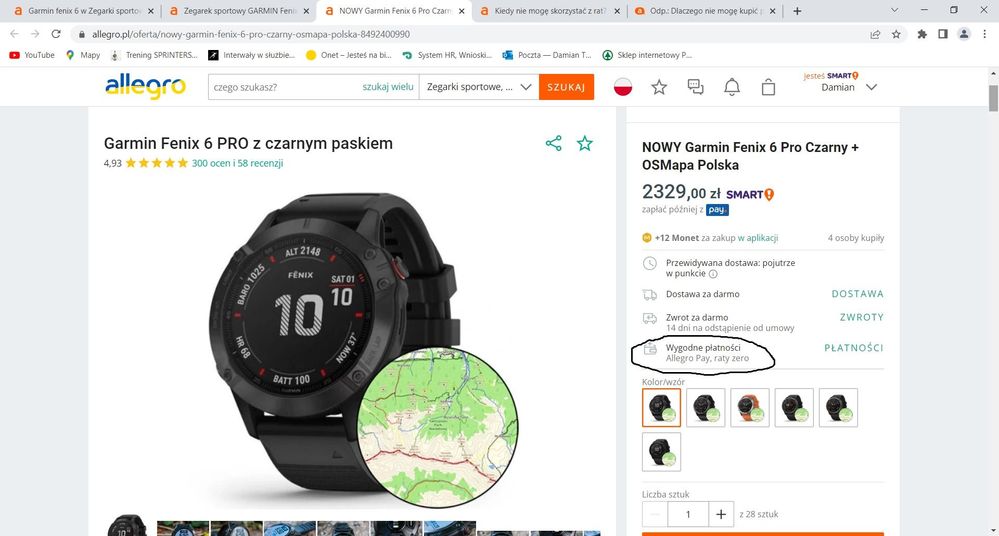Open the shopping bag cart icon
The width and height of the screenshot is (999, 536).
point(768,87)
